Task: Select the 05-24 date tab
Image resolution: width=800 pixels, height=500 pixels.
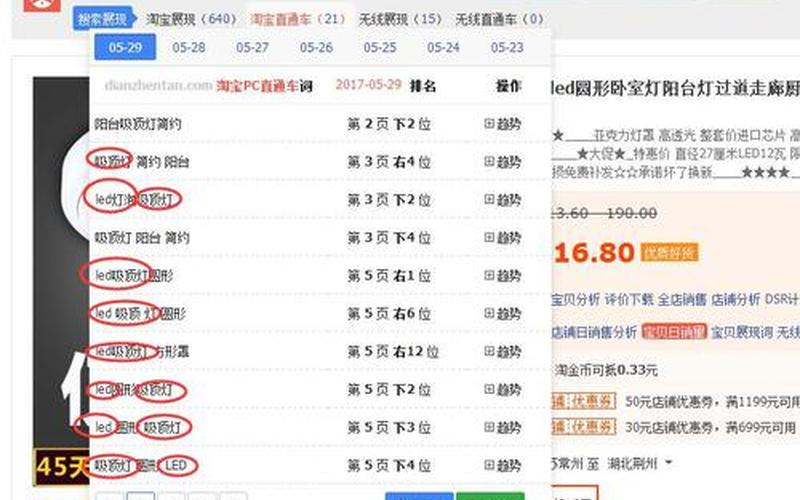Action: coord(443,47)
